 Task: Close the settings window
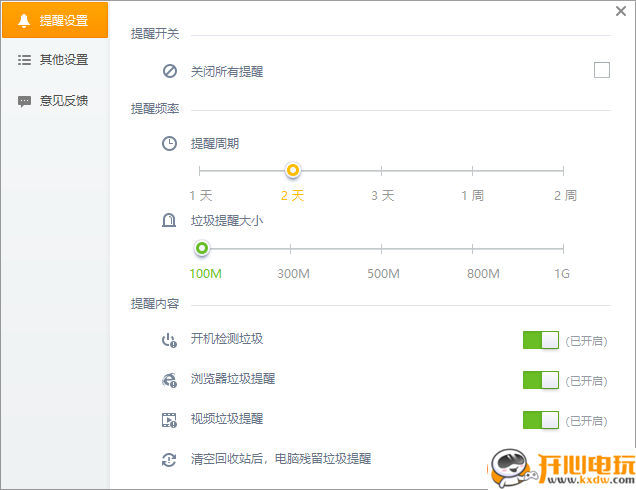(x=621, y=11)
